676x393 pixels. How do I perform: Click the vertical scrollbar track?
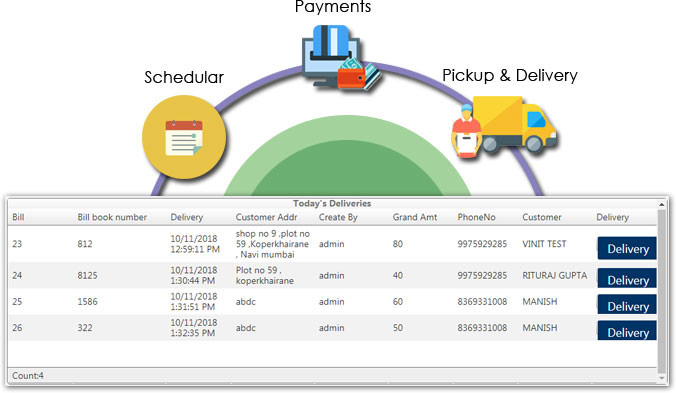point(662,291)
